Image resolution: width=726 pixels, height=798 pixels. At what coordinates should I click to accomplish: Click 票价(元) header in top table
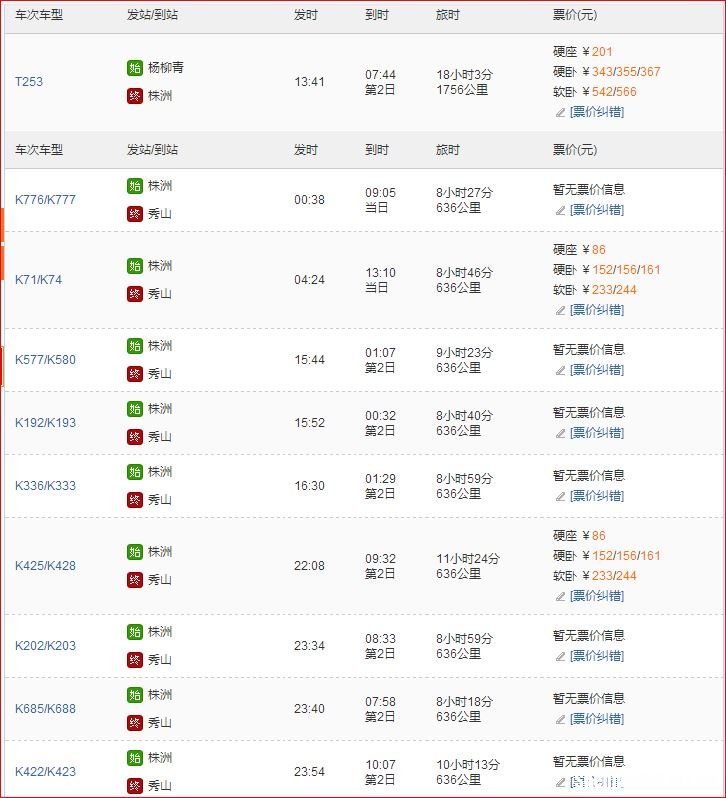pos(575,15)
